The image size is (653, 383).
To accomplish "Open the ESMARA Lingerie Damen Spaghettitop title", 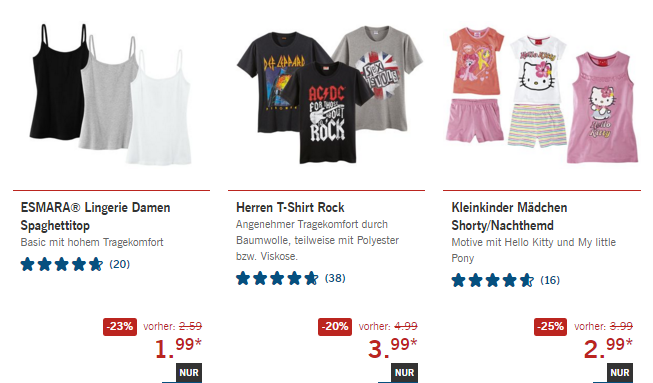I will click(95, 216).
